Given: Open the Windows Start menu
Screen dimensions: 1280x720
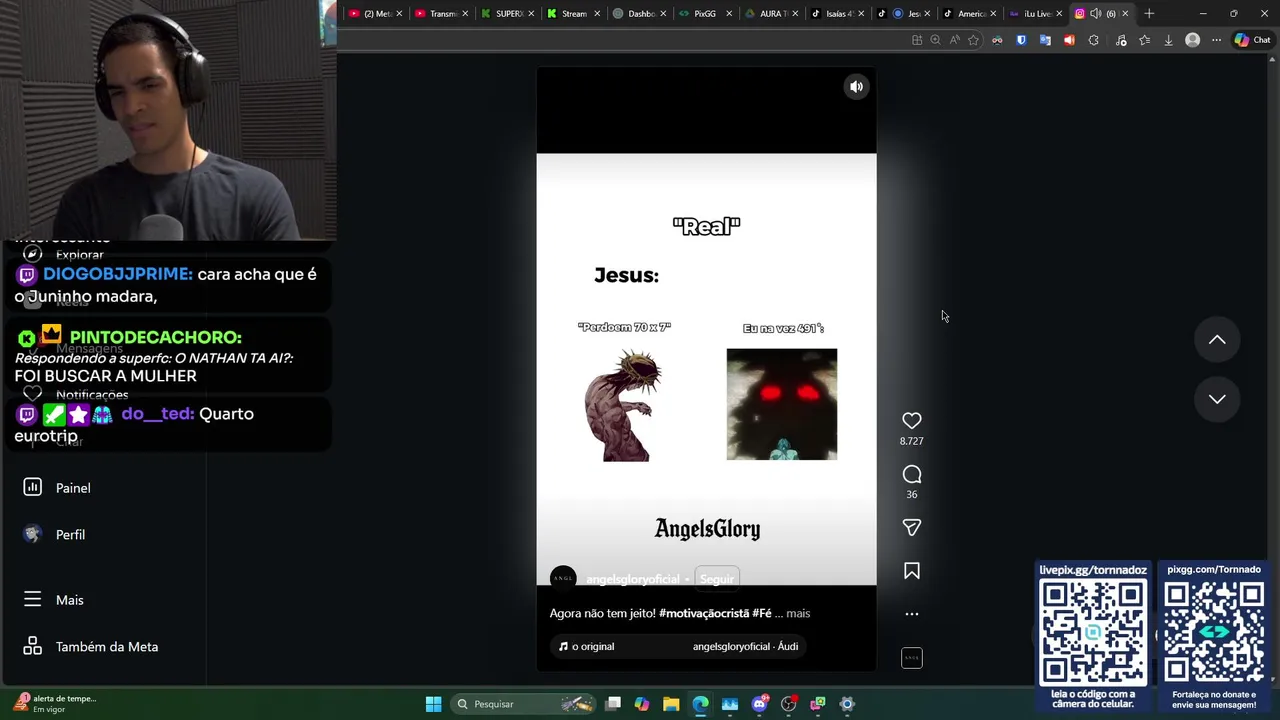Looking at the screenshot, I should tap(433, 704).
